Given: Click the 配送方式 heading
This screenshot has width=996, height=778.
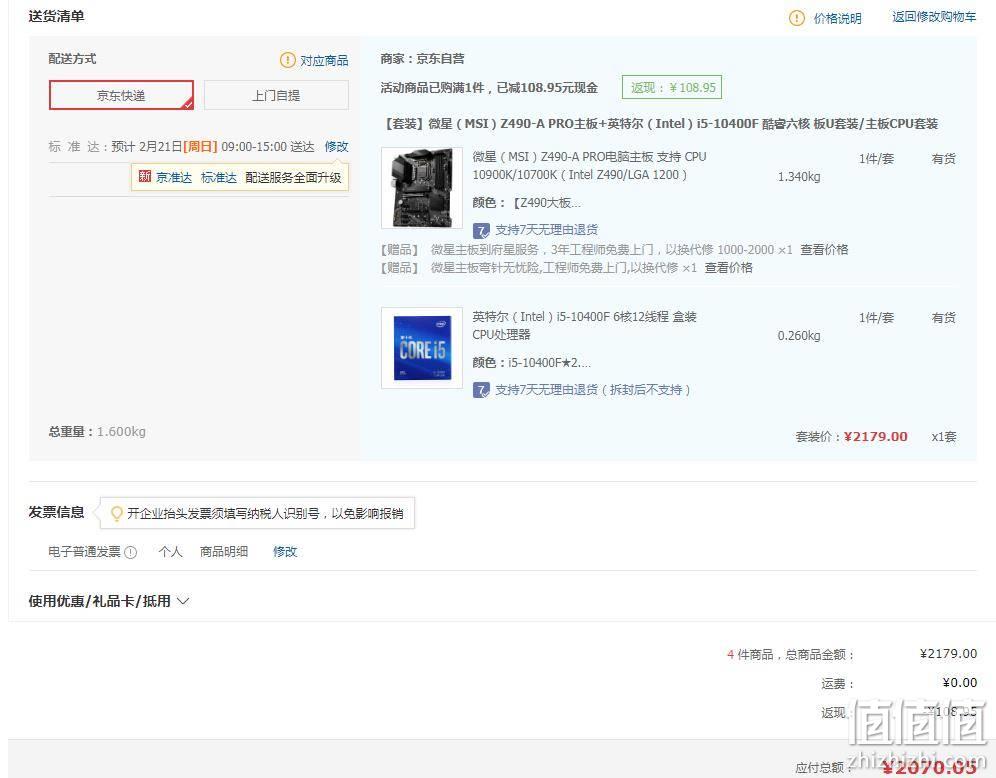Looking at the screenshot, I should 72,59.
